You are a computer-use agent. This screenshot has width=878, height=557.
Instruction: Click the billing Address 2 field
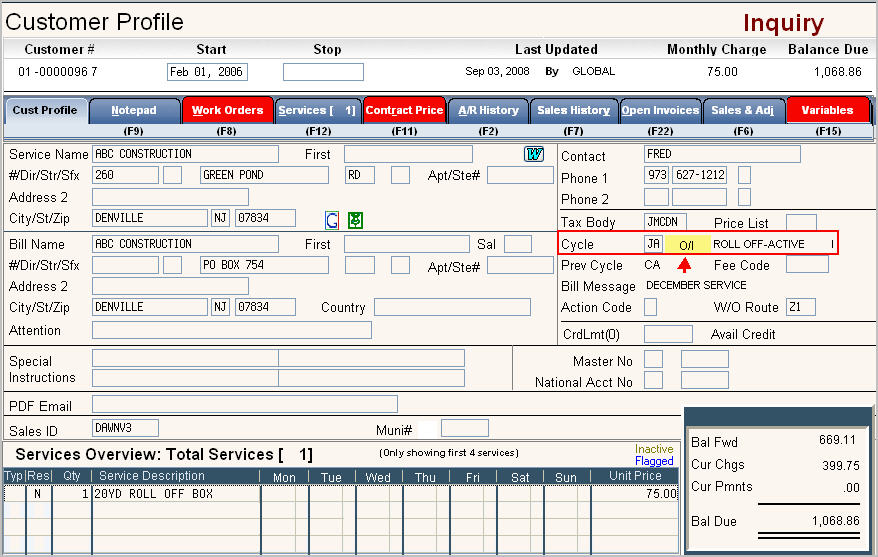coord(170,286)
